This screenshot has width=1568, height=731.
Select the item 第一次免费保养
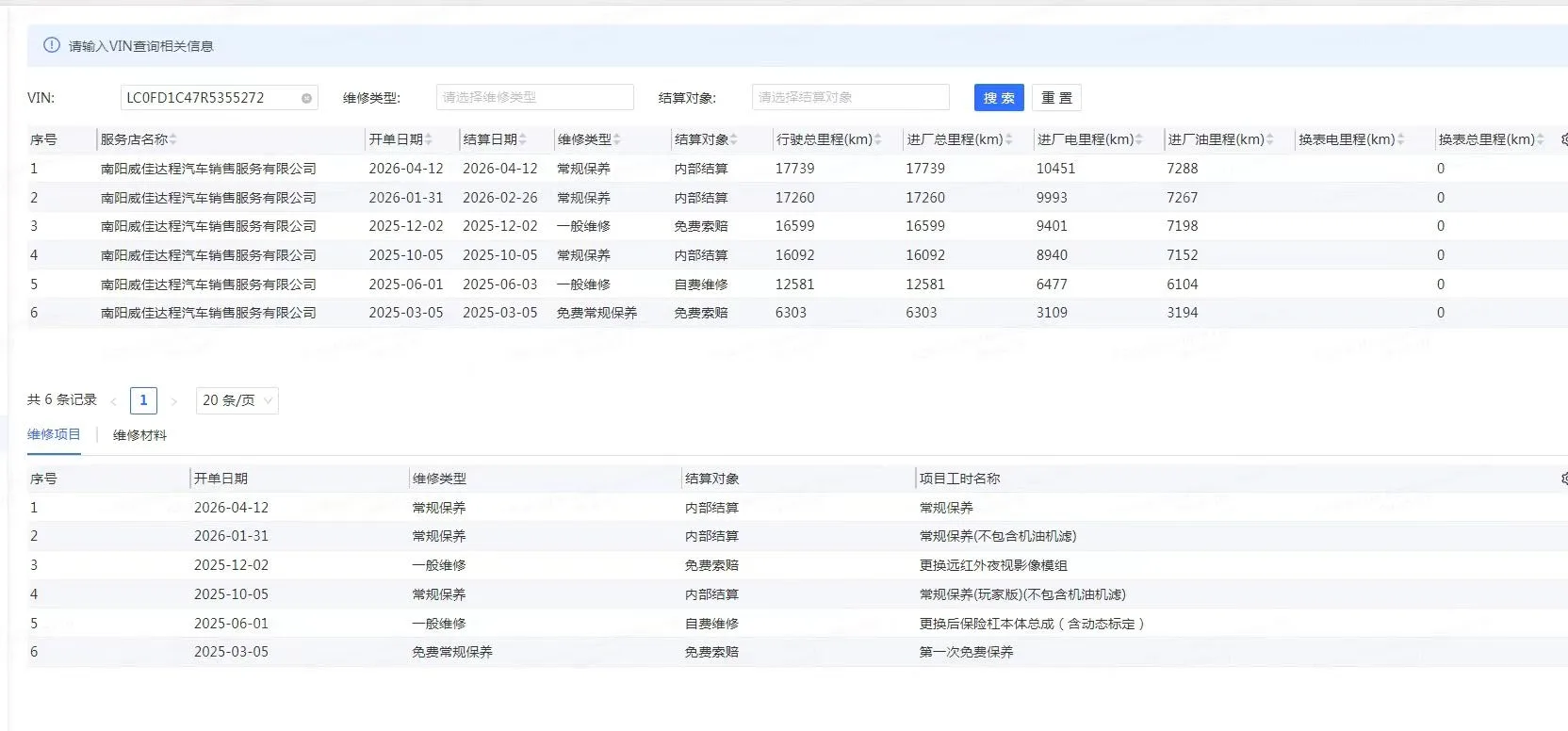966,652
